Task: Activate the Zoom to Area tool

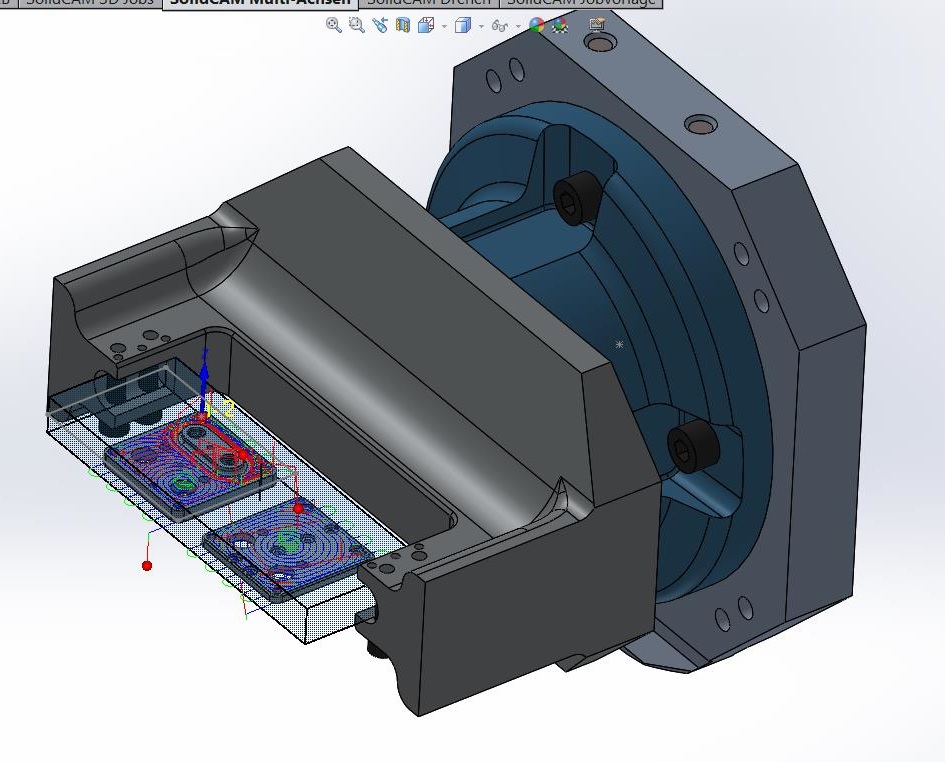Action: pos(356,26)
